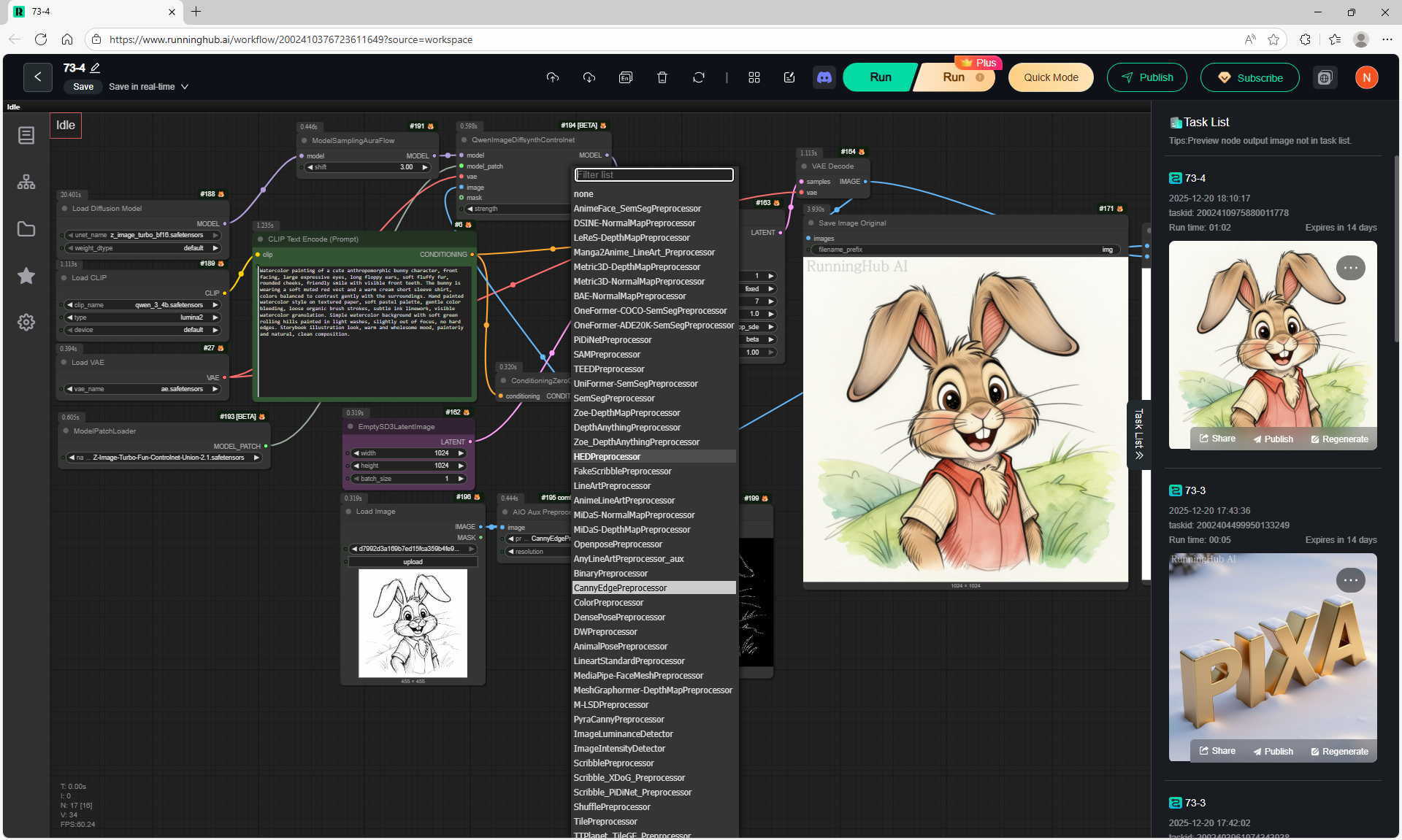Click the Filter list search field

(x=654, y=175)
